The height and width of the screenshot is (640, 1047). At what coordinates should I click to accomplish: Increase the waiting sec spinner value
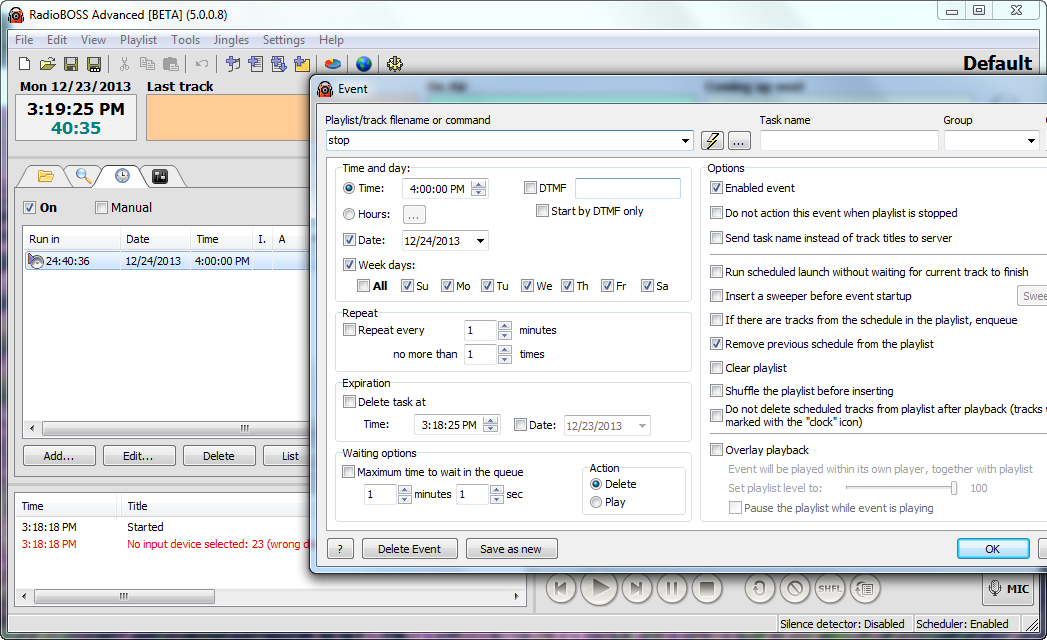(x=497, y=490)
